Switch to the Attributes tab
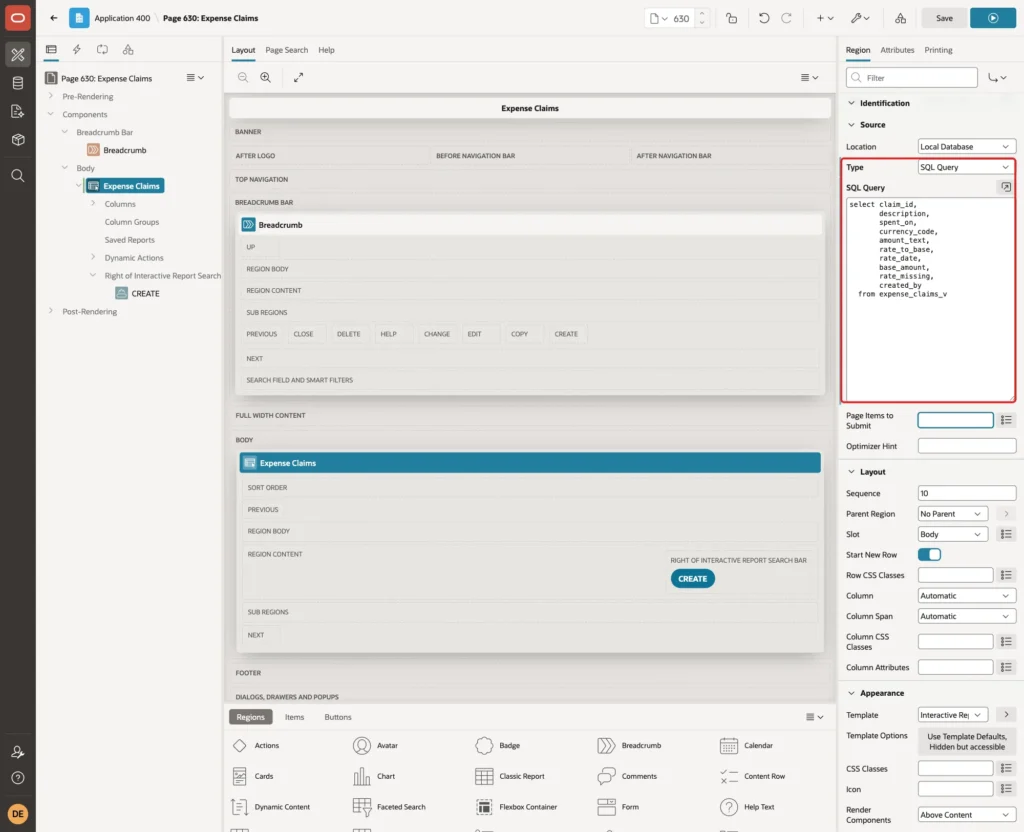This screenshot has height=832, width=1024. pos(897,50)
